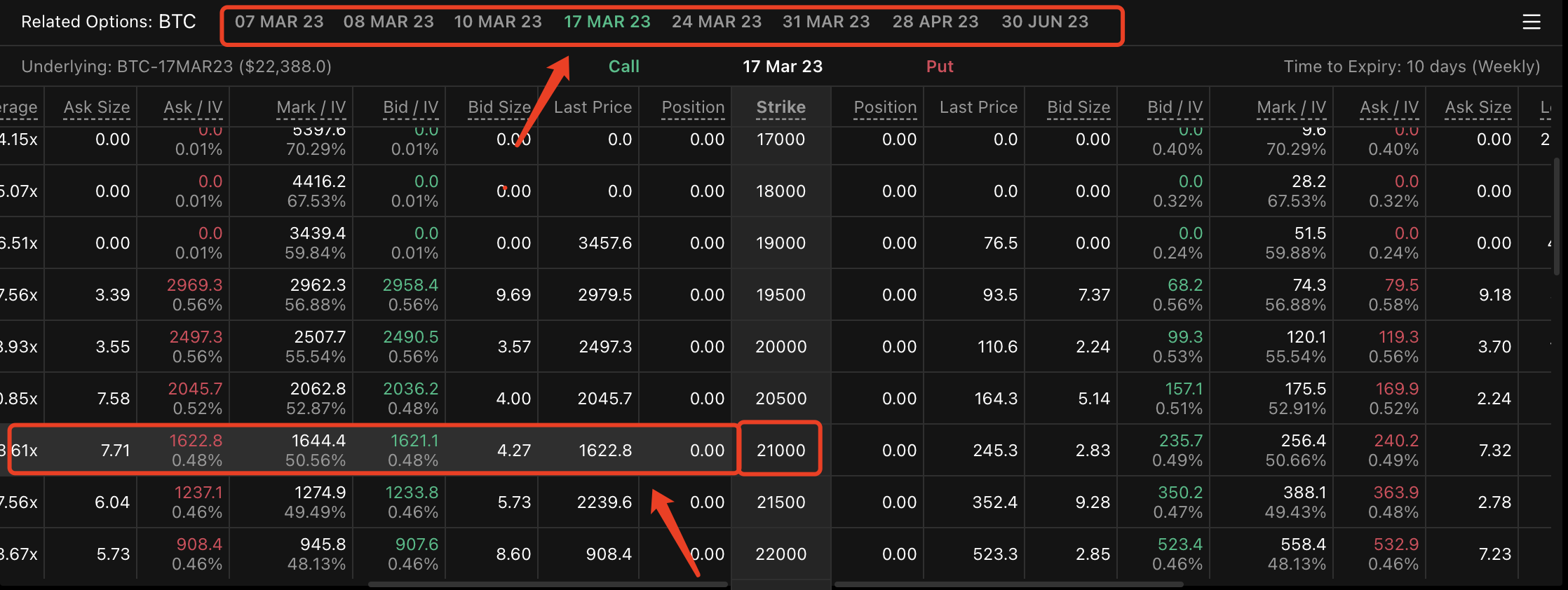Select the 28 APR 23 expiry tab
The image size is (1568, 590).
935,22
